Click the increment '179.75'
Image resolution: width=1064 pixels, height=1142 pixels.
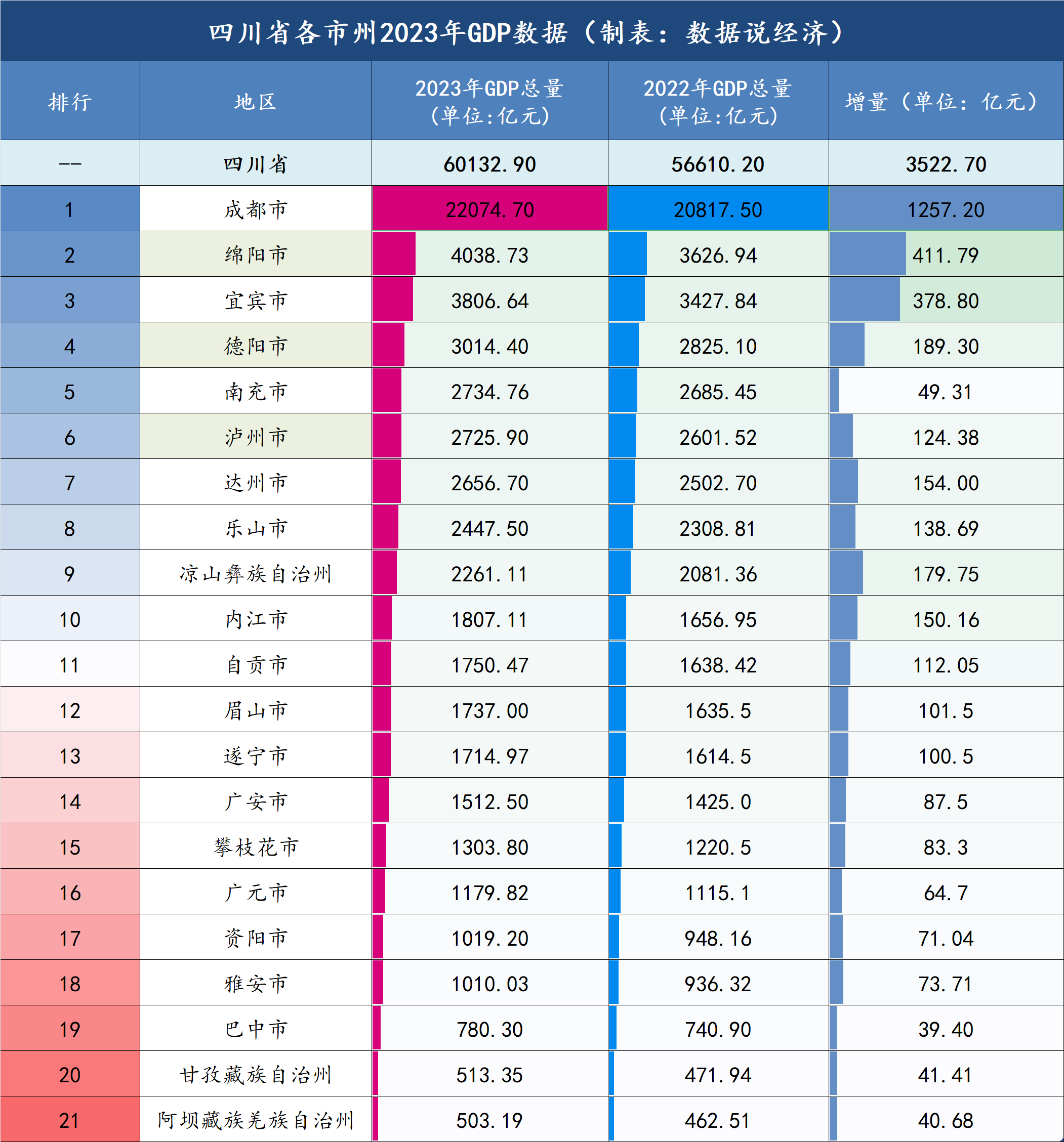point(946,574)
